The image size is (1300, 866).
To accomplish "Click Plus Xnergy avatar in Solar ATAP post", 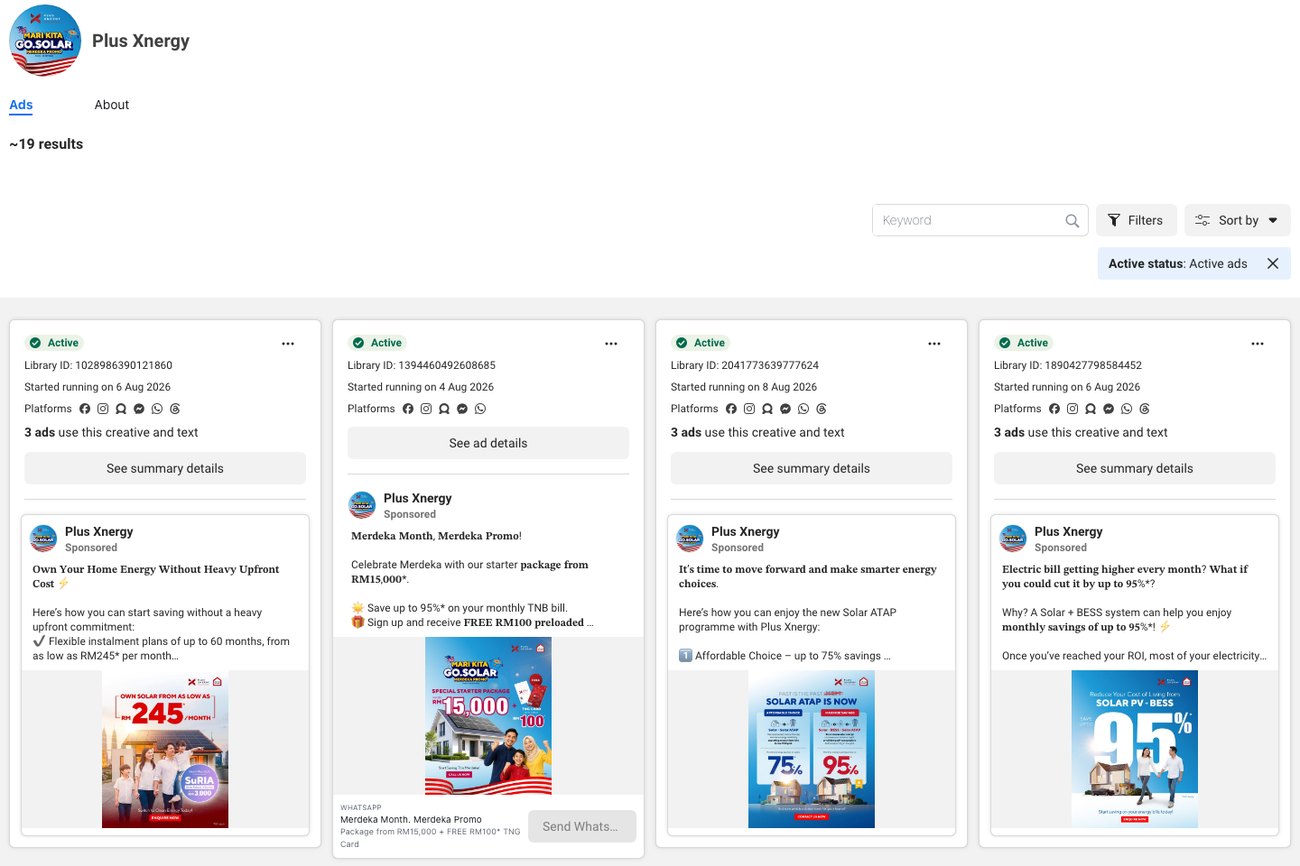I will pos(690,538).
